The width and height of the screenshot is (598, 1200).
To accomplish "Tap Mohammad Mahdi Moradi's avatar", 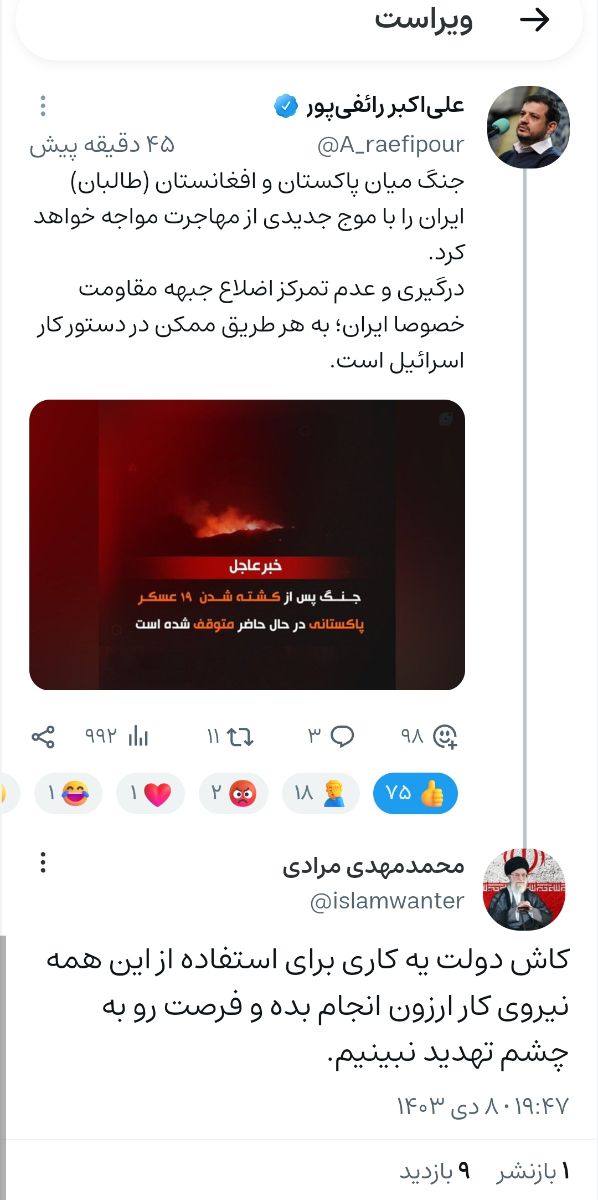I will click(526, 890).
